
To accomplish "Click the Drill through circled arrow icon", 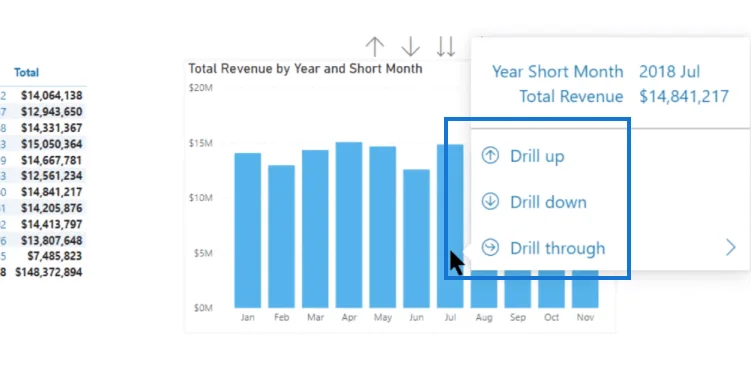I will 490,247.
